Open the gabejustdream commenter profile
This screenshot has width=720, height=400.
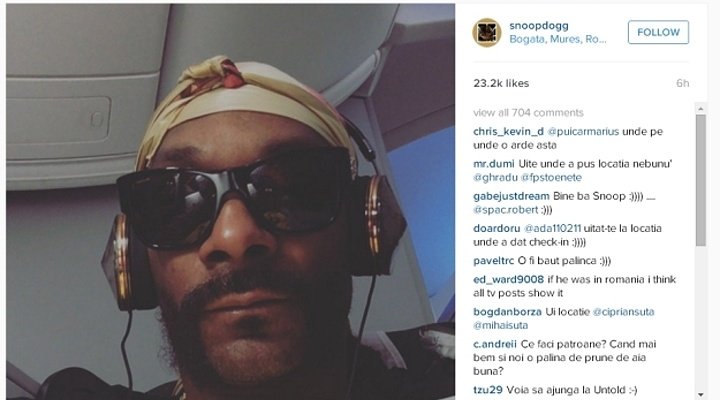coord(511,196)
